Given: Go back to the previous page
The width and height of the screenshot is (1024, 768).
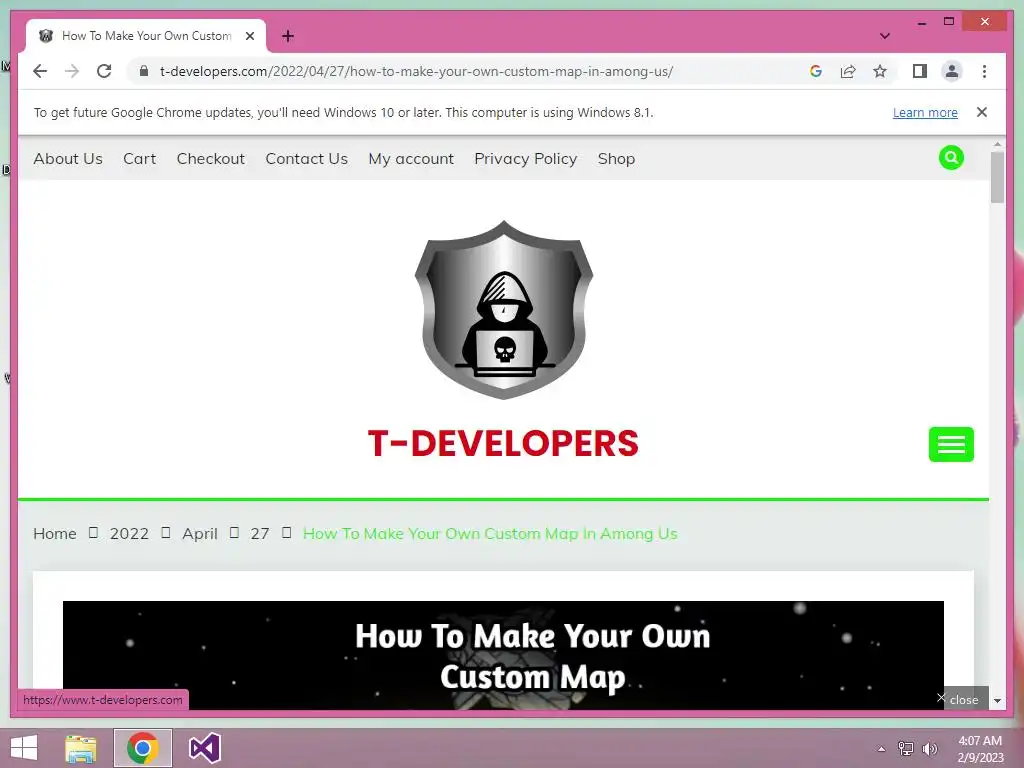Looking at the screenshot, I should click(40, 71).
